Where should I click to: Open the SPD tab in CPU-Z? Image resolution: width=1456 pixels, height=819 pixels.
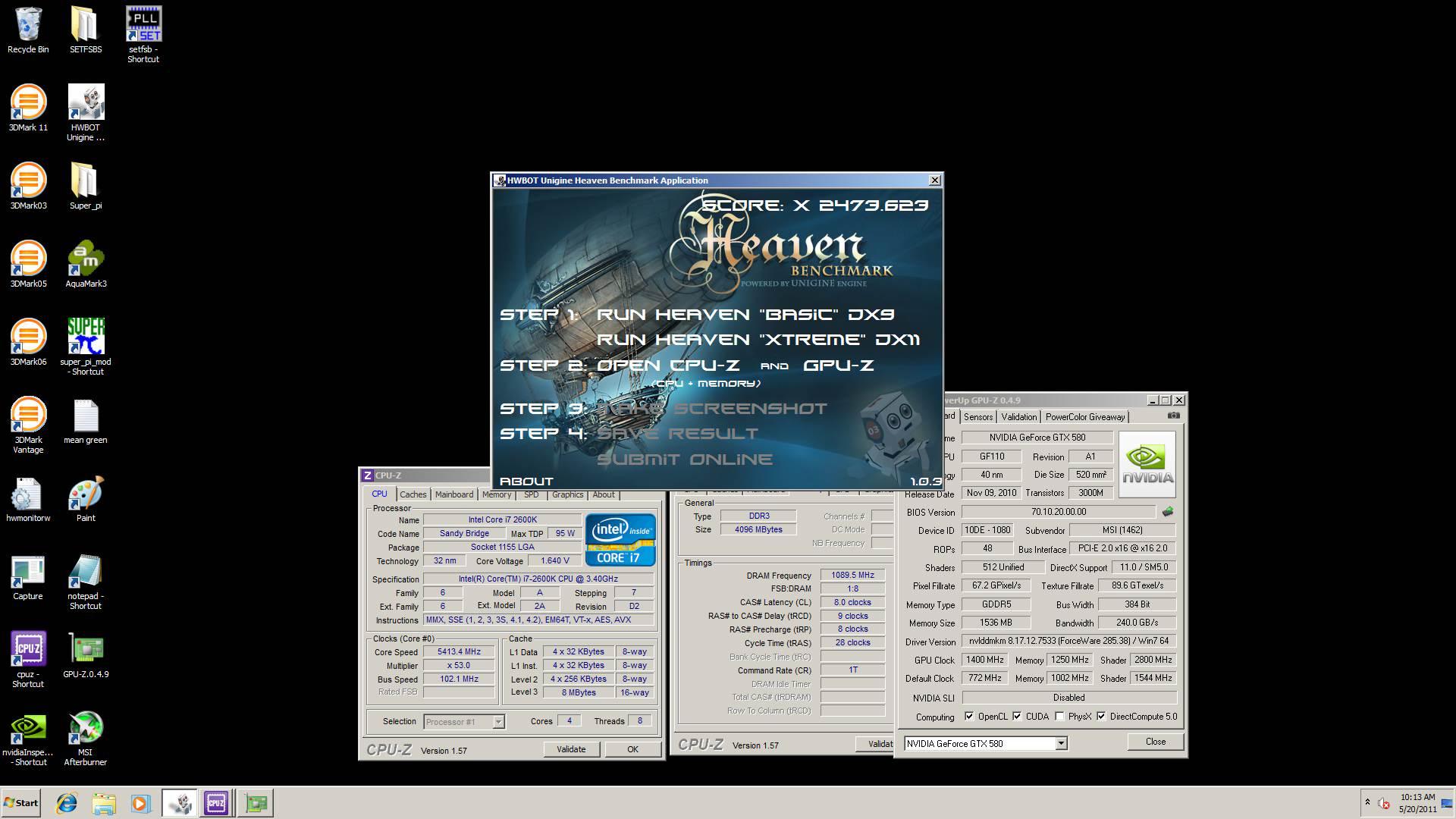[x=532, y=494]
